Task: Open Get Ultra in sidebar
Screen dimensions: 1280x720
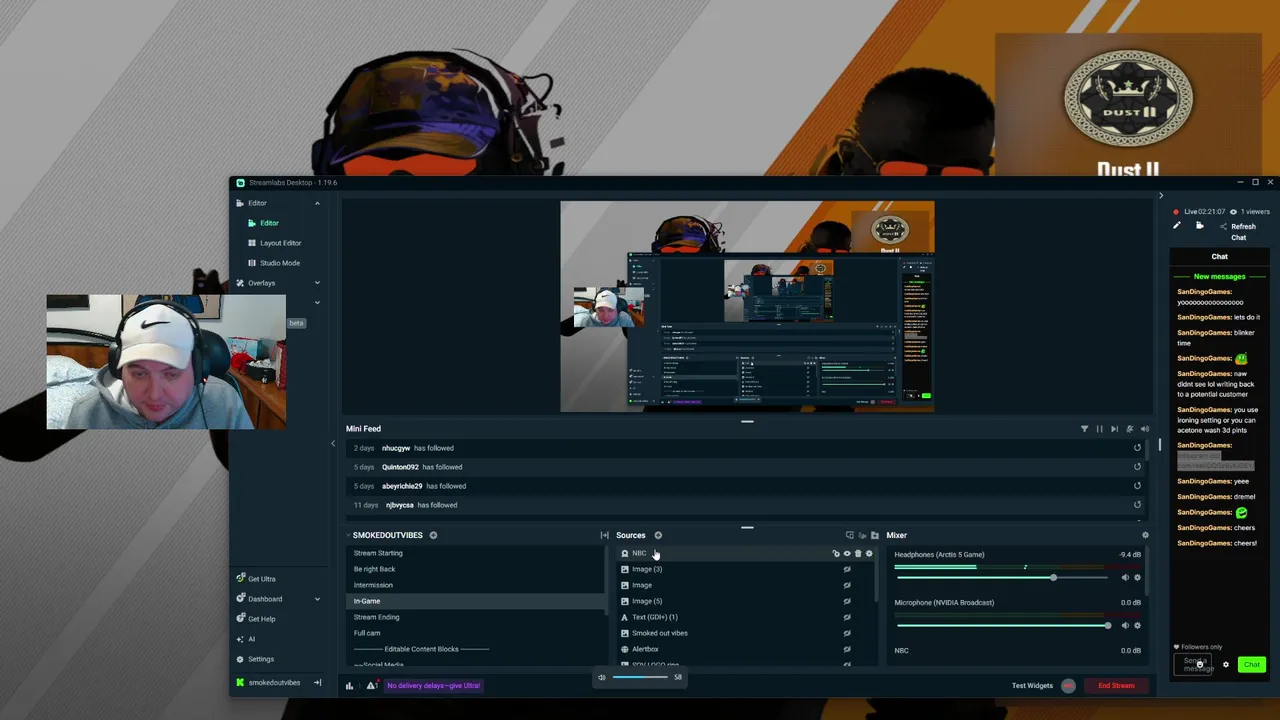Action: click(262, 579)
